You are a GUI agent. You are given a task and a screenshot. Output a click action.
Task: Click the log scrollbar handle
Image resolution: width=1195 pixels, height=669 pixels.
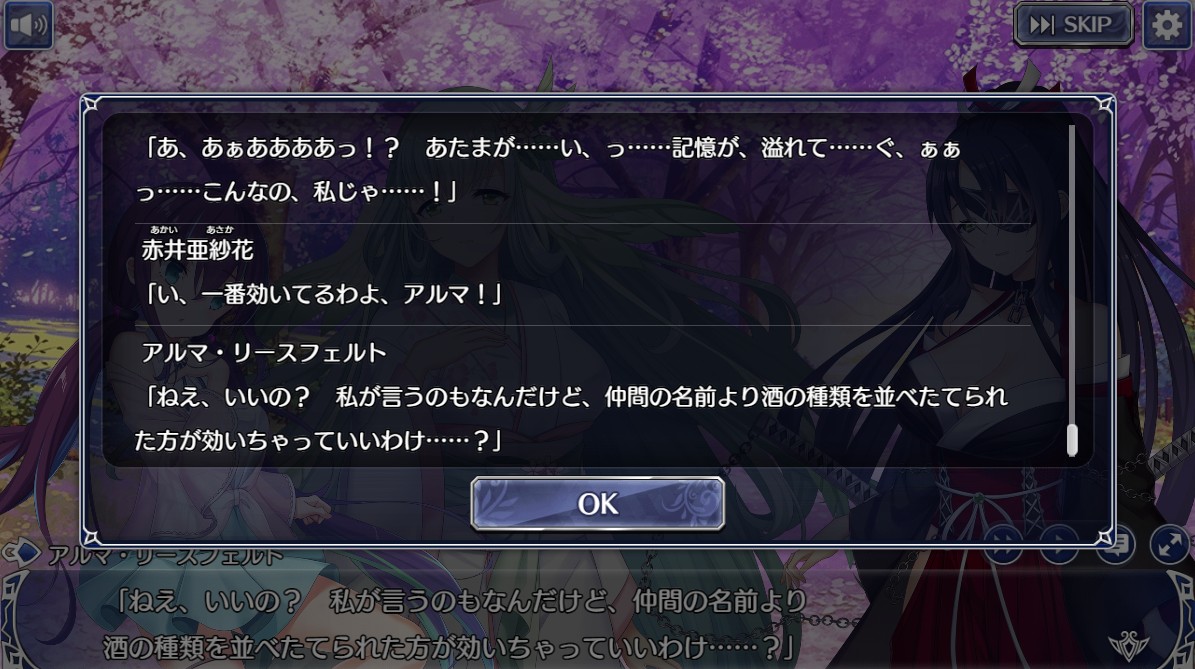(x=1072, y=440)
